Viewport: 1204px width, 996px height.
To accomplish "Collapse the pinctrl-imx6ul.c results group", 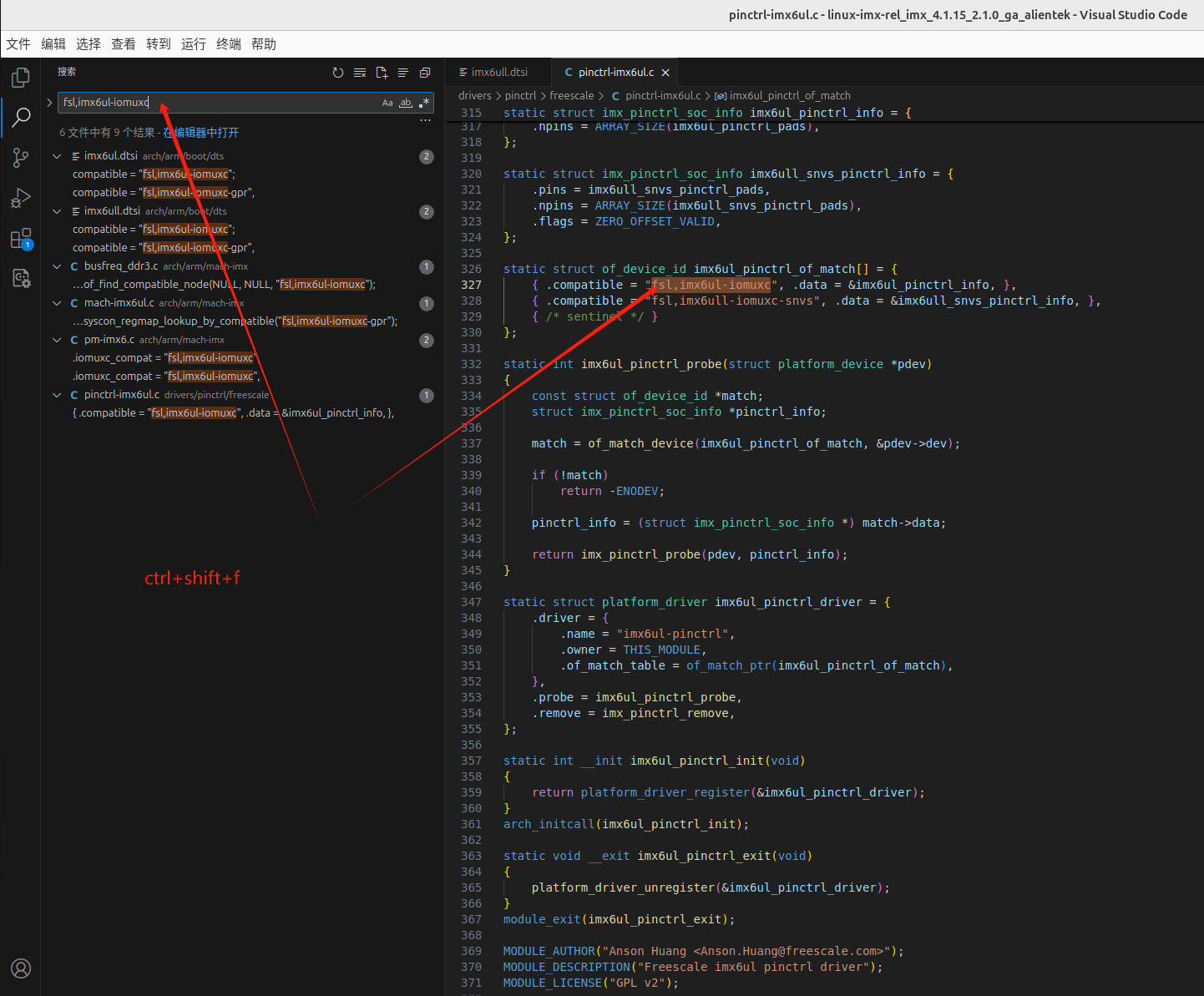I will [57, 395].
